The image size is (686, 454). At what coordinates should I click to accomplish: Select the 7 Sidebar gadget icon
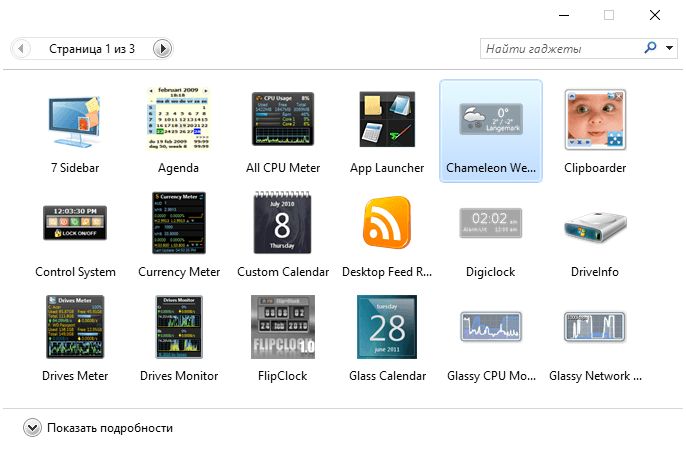[x=75, y=120]
